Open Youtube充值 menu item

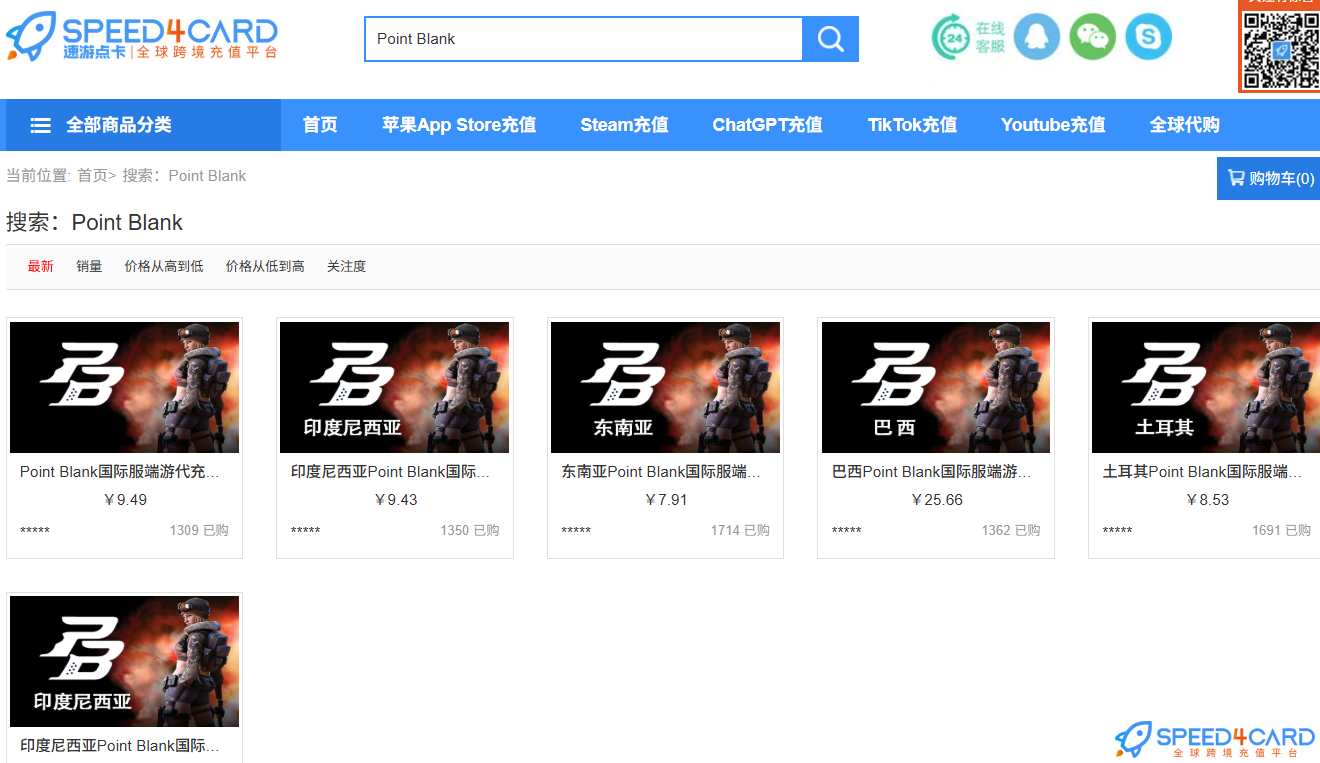click(1053, 125)
